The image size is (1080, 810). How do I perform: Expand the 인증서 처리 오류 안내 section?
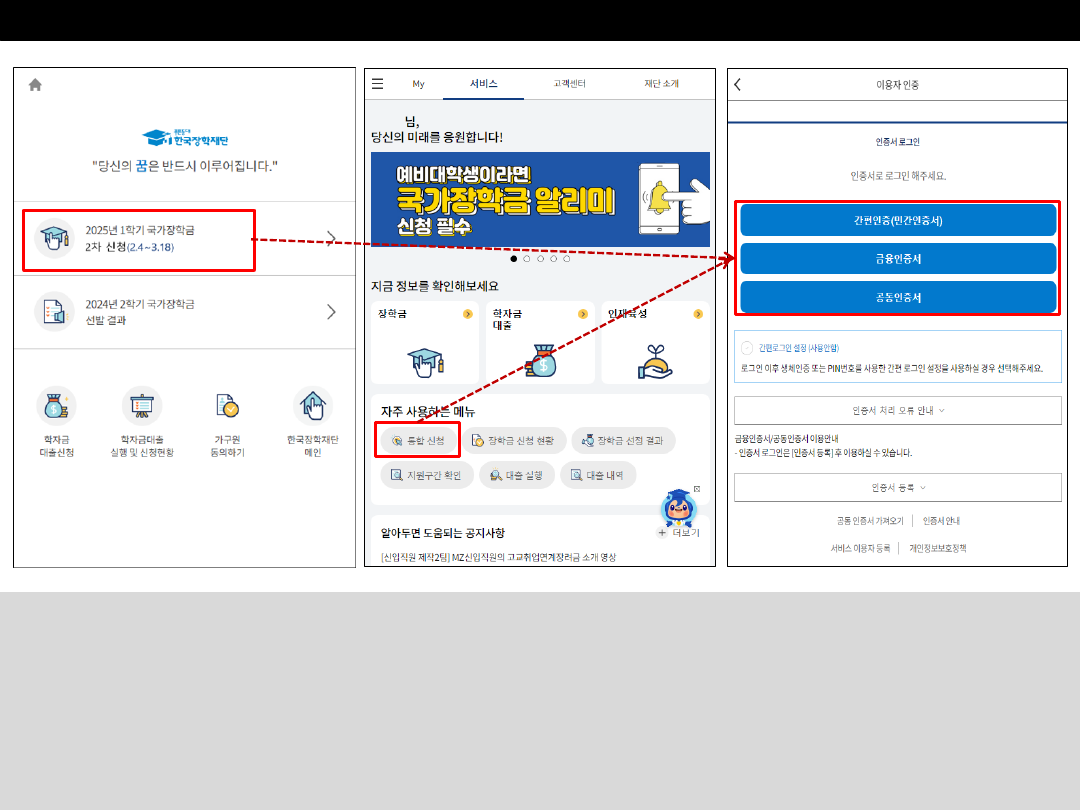[897, 410]
